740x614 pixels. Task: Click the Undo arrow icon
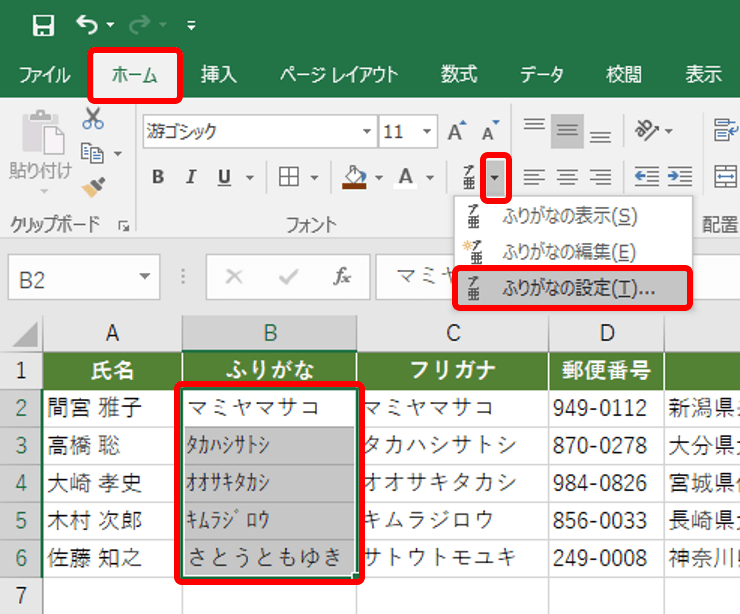point(87,25)
